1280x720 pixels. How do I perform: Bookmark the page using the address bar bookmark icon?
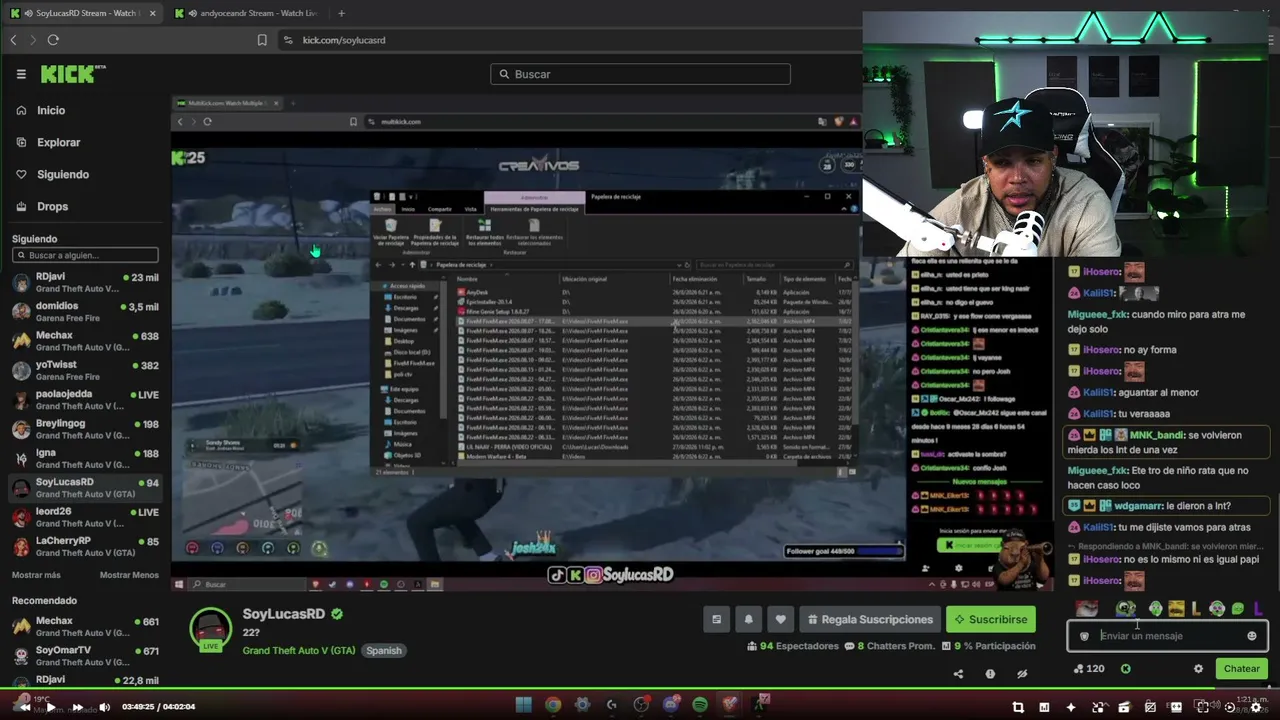pos(262,40)
